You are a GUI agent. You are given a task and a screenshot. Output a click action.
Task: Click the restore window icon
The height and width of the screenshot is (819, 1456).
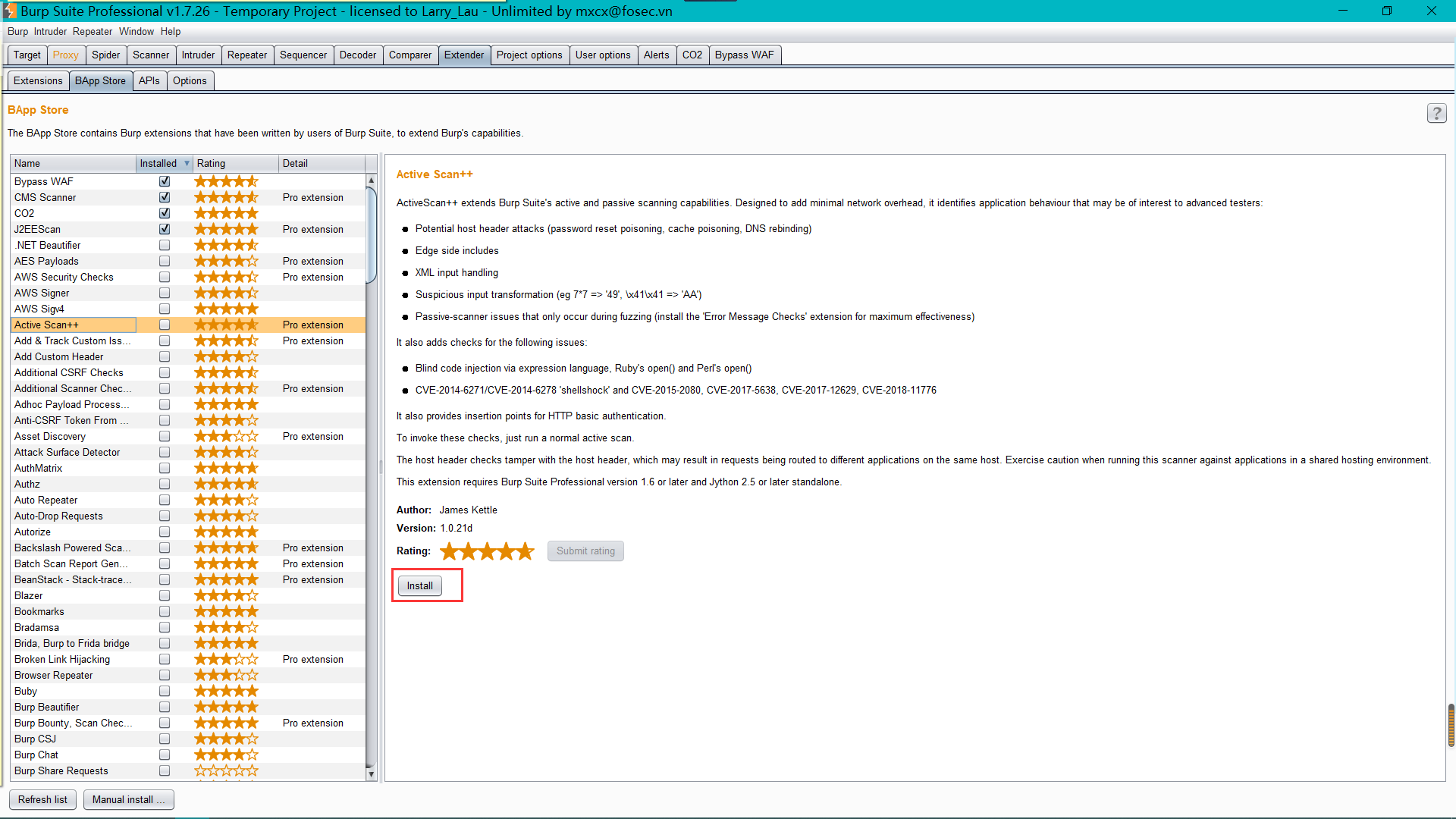[x=1386, y=11]
